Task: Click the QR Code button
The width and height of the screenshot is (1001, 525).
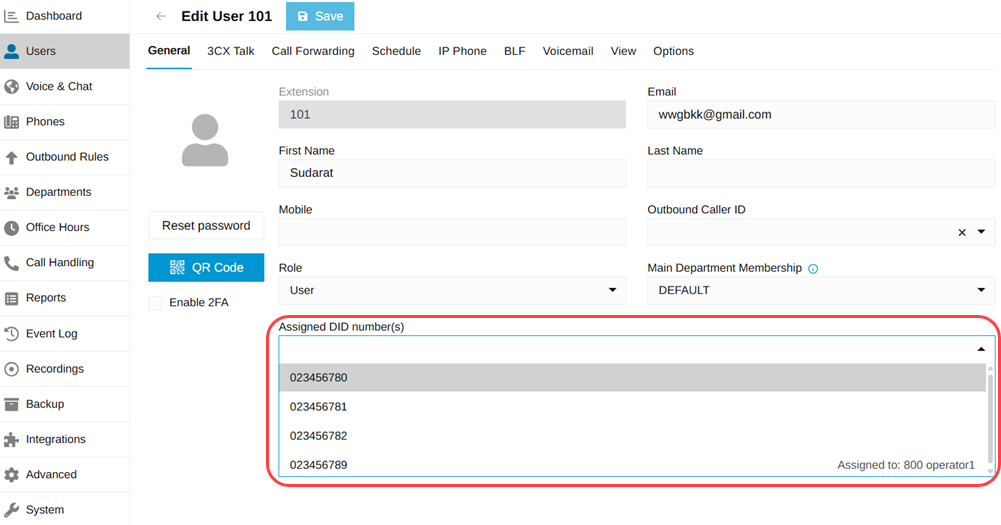Action: coord(206,268)
